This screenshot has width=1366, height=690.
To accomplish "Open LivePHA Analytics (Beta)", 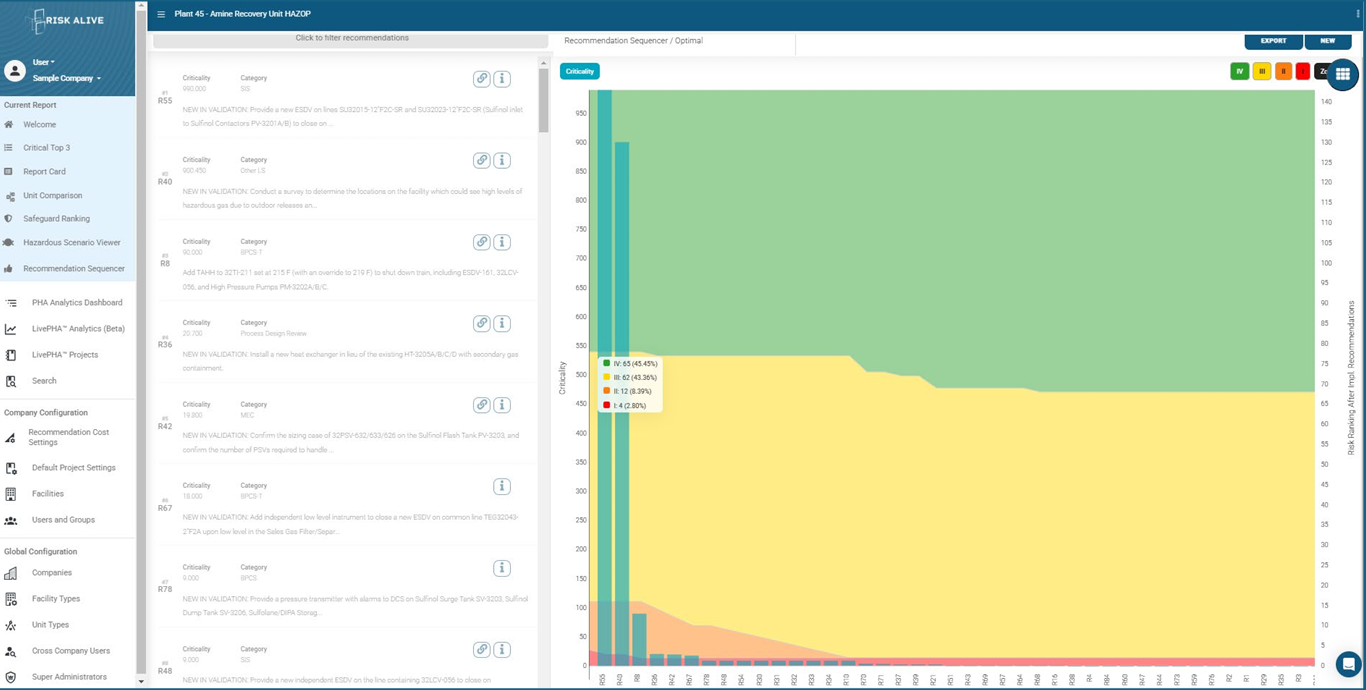I will (78, 329).
